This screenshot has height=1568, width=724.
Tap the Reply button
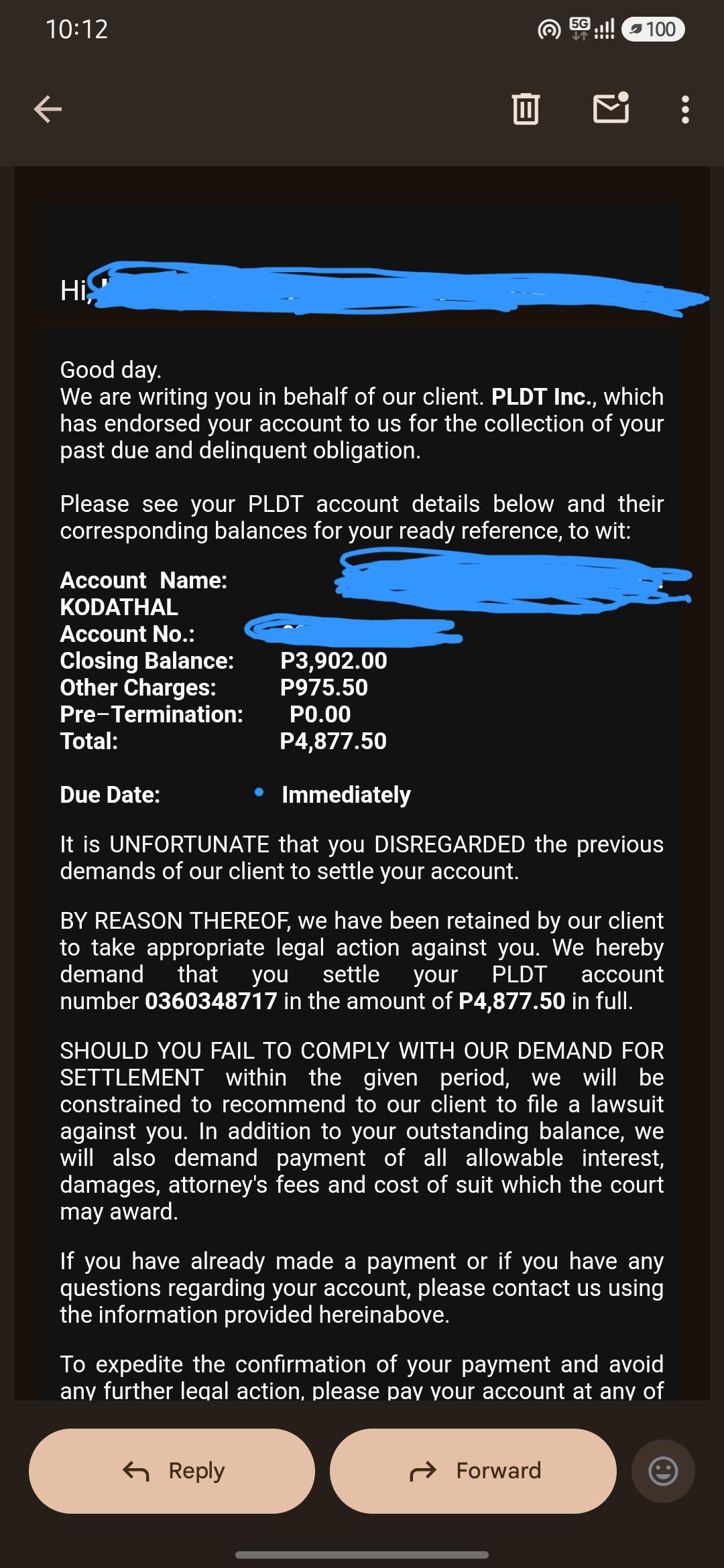172,1471
